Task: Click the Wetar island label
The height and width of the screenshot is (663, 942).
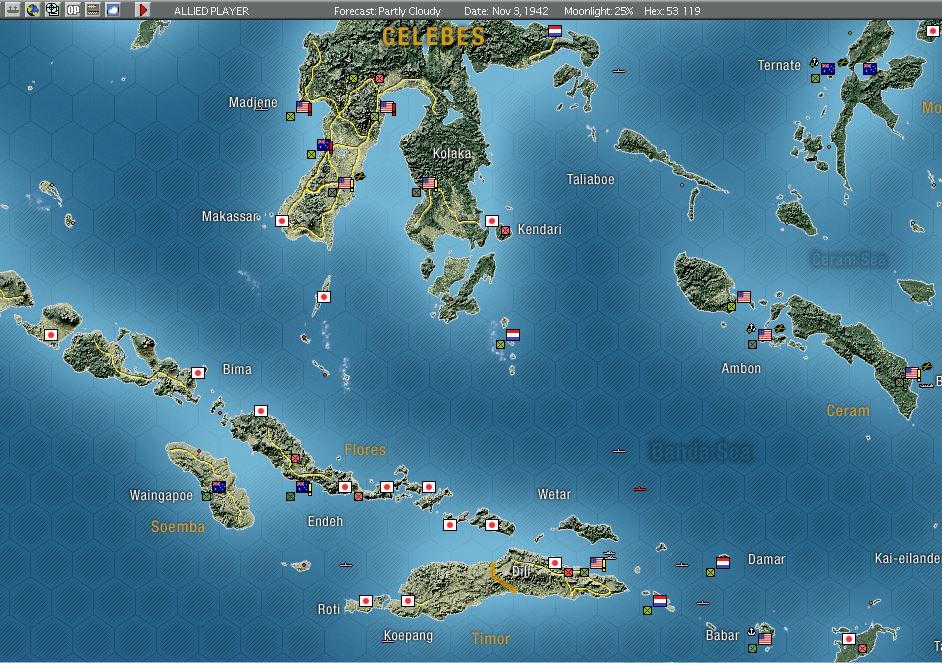Action: (554, 494)
